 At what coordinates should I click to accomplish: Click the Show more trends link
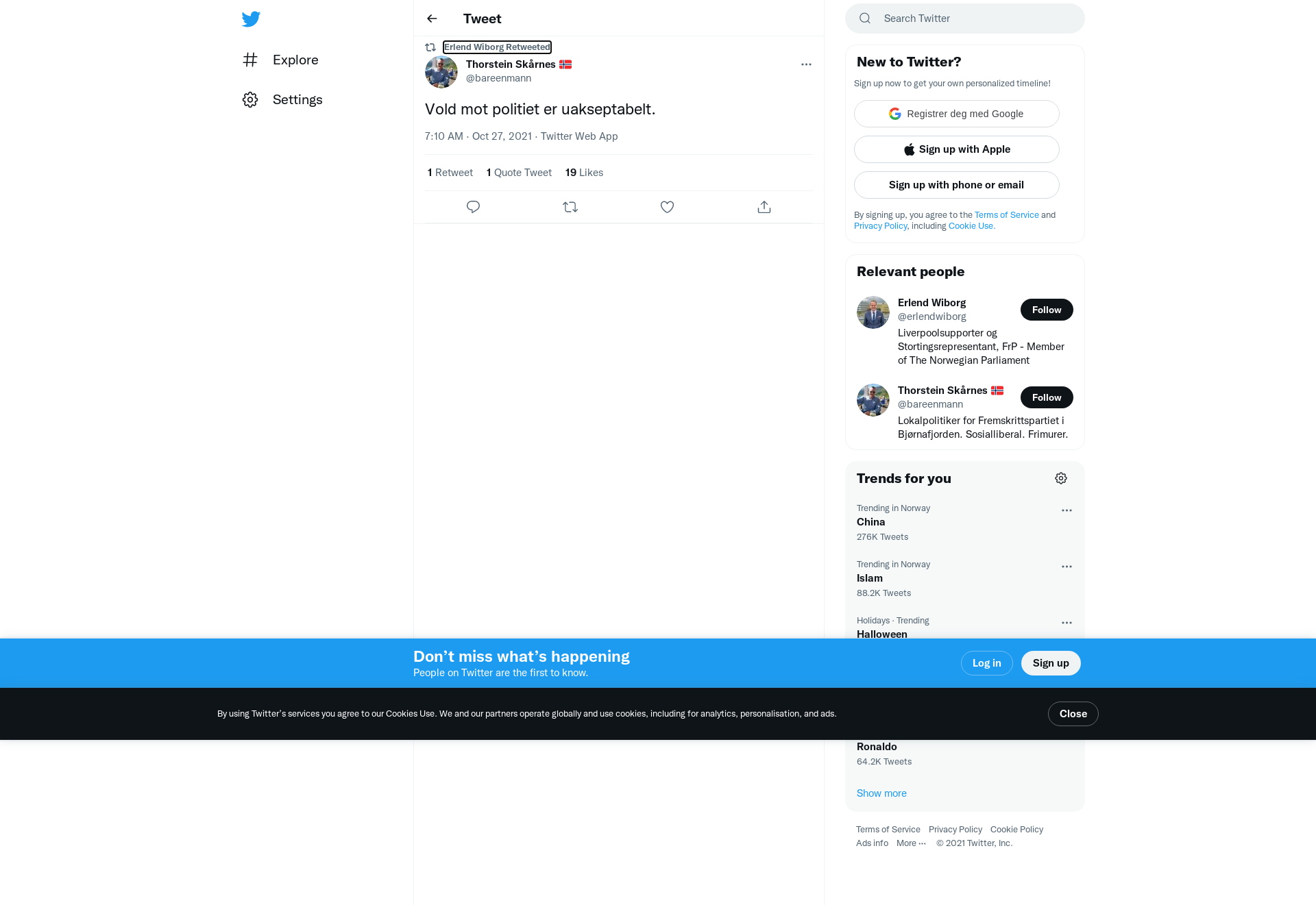point(881,793)
